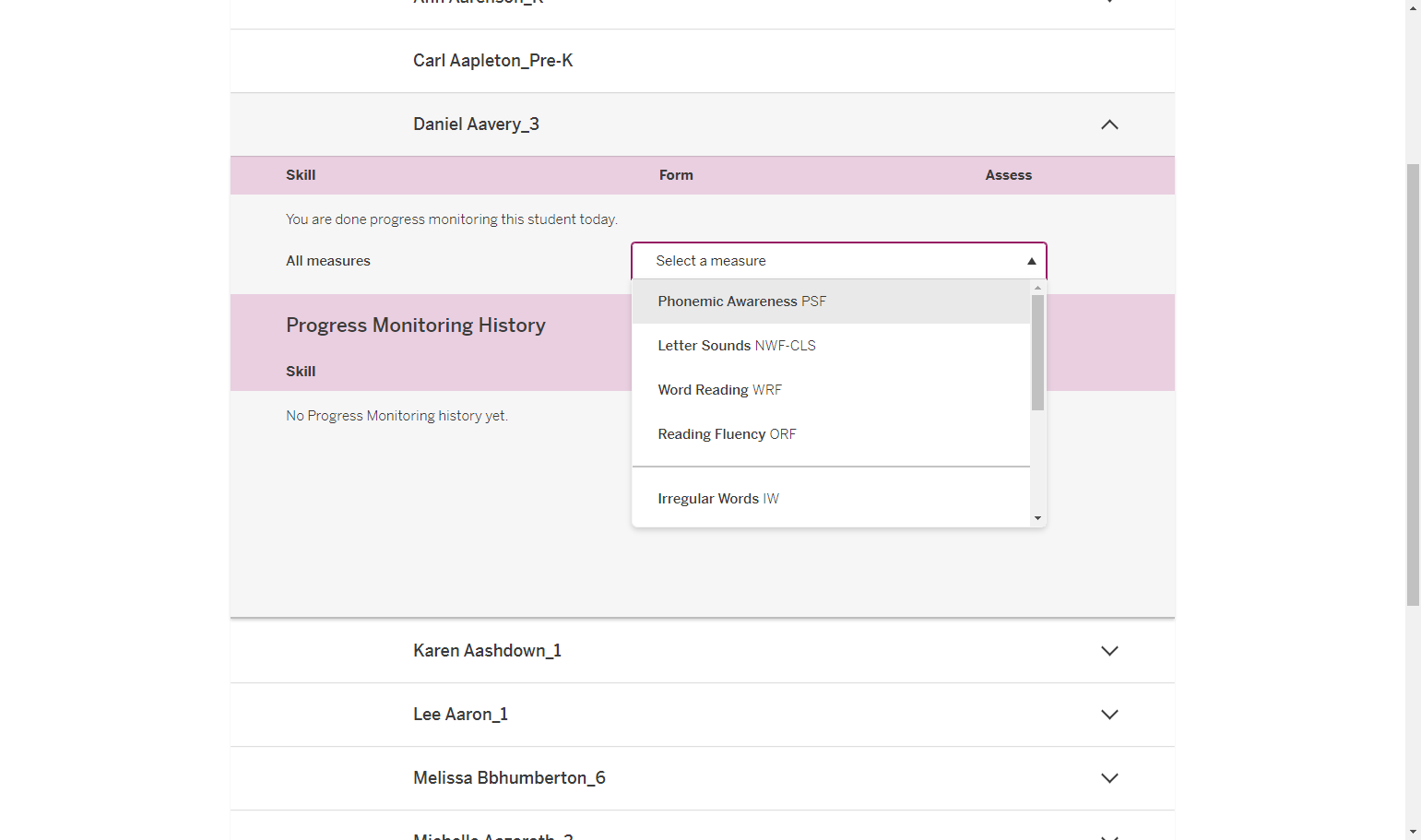
Task: Select the Carl Aapleton_Pre-K student row
Action: (x=703, y=61)
